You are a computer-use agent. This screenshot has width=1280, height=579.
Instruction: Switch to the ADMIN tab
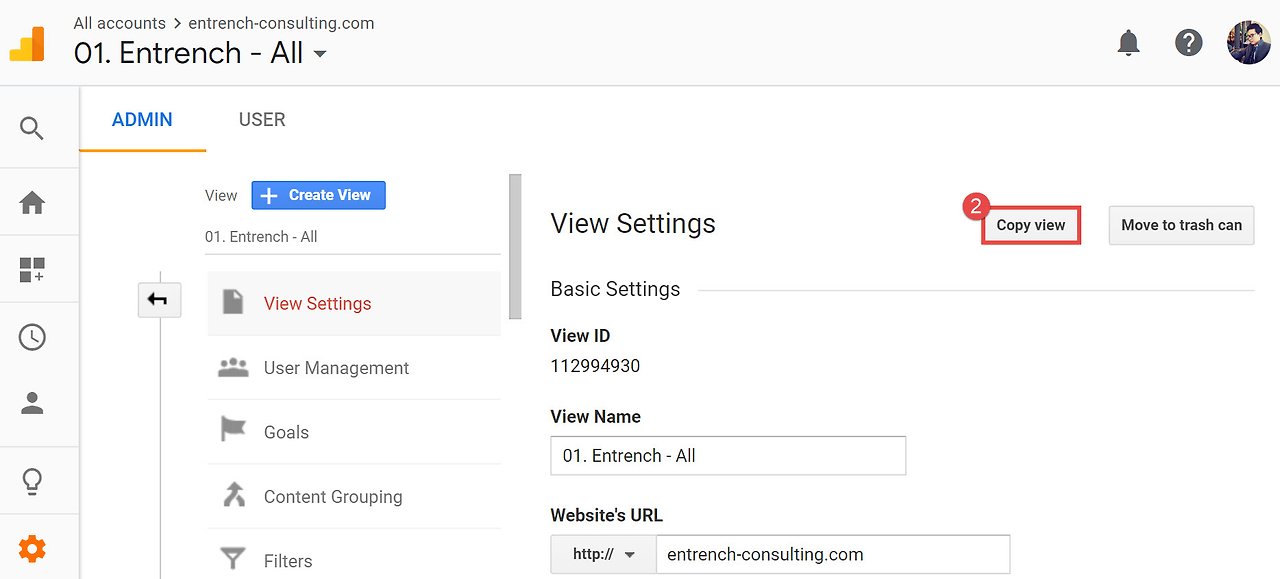[142, 120]
